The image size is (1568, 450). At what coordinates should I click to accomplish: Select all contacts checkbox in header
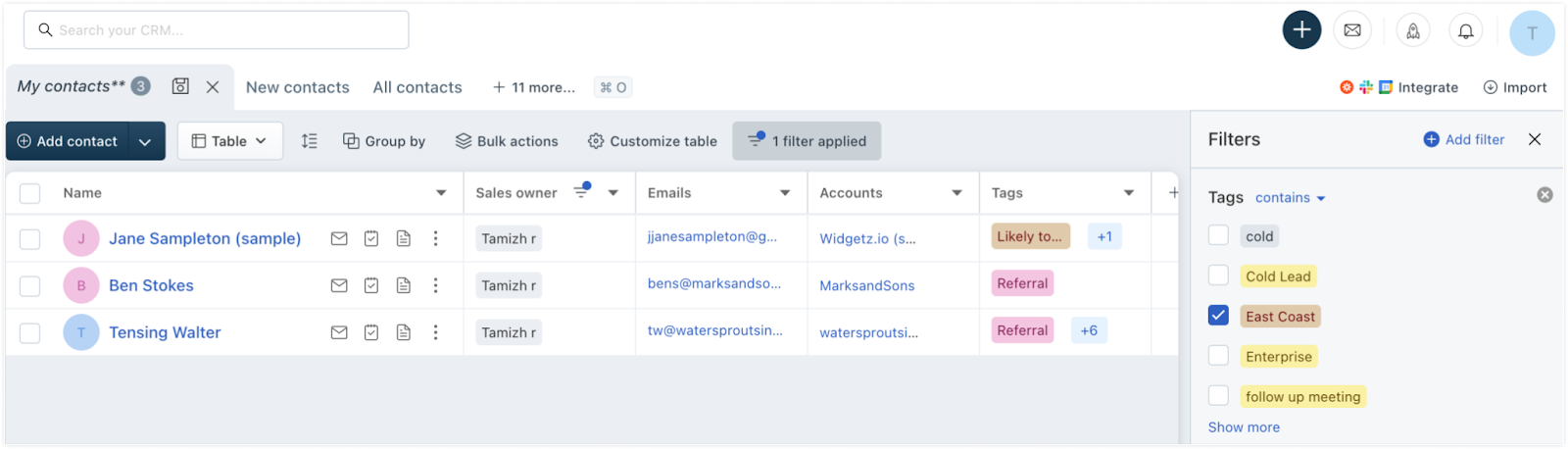click(x=30, y=193)
